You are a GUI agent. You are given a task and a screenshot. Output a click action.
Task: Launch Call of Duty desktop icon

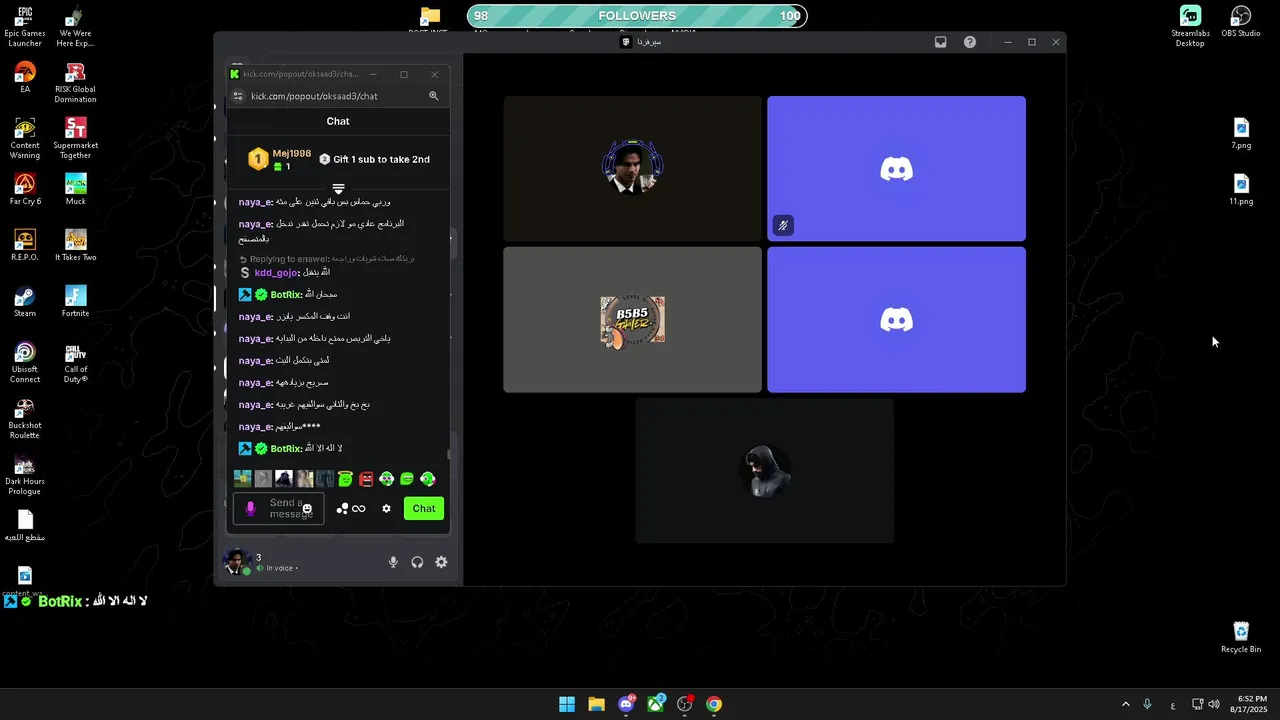tap(75, 363)
